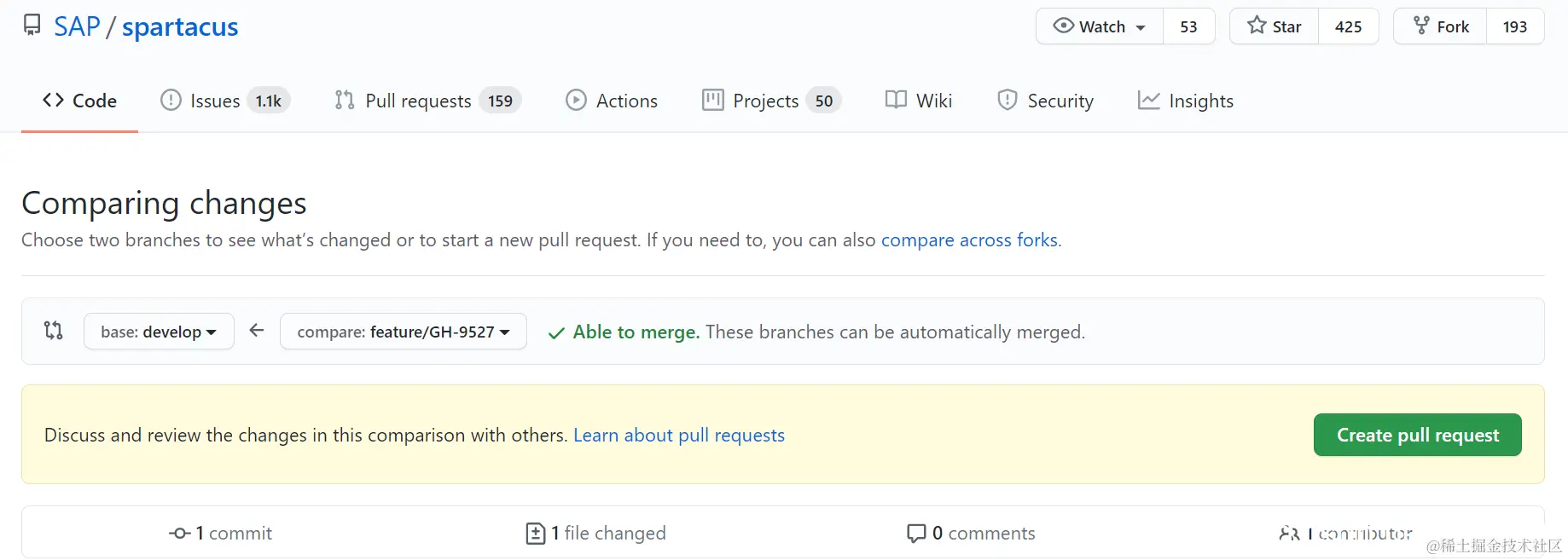1568x560 pixels.
Task: Follow the compare across forks link
Action: pos(971,240)
